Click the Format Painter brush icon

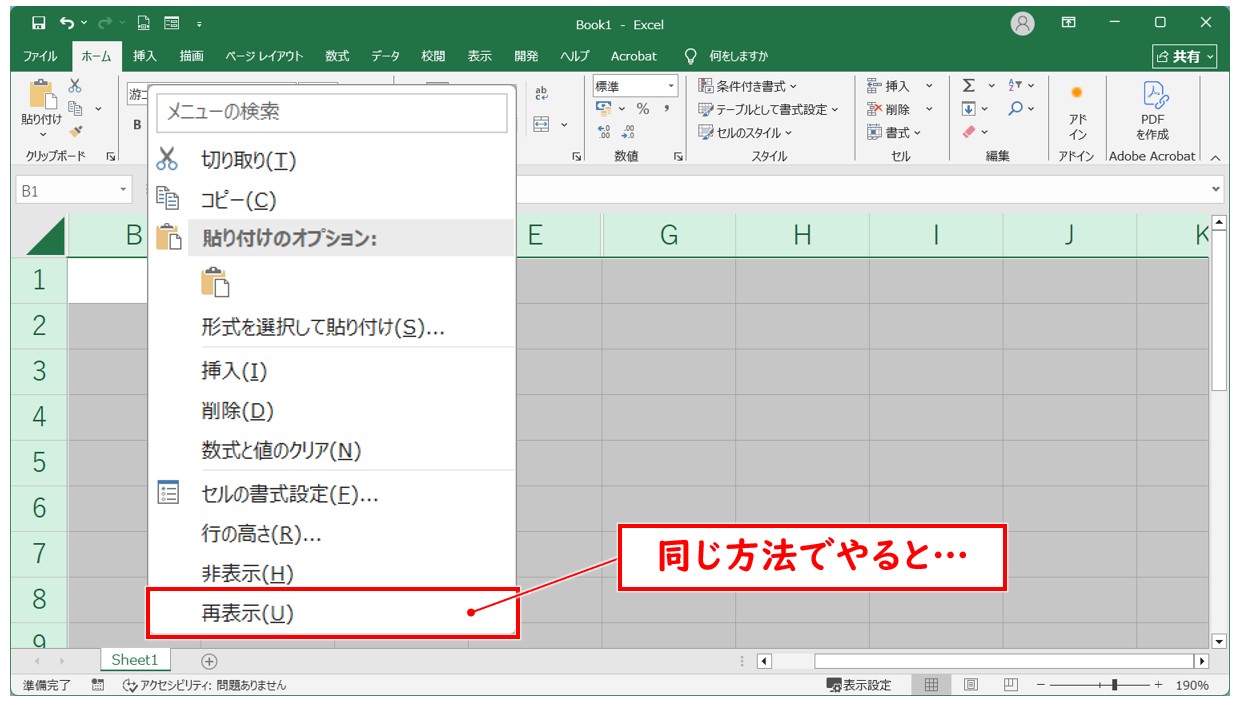pyautogui.click(x=76, y=131)
